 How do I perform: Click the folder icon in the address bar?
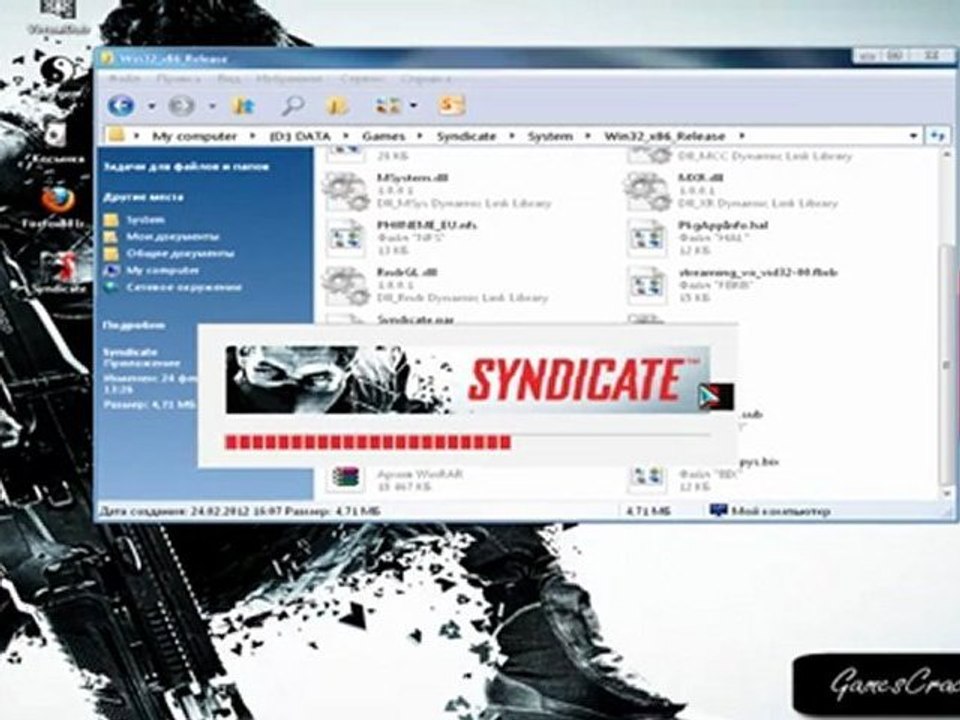pyautogui.click(x=116, y=135)
